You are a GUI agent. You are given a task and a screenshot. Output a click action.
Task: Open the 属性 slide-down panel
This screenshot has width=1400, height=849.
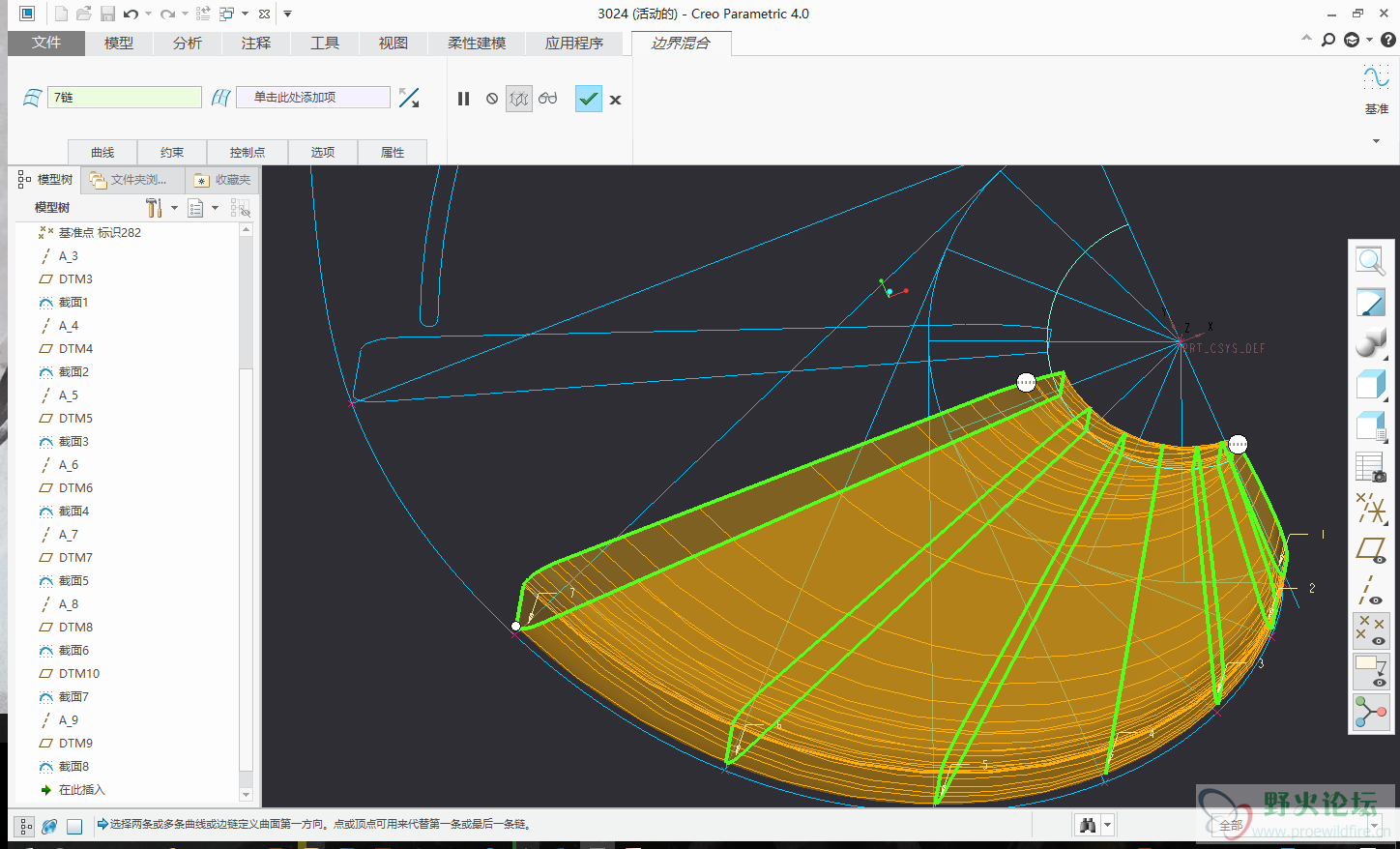(392, 152)
